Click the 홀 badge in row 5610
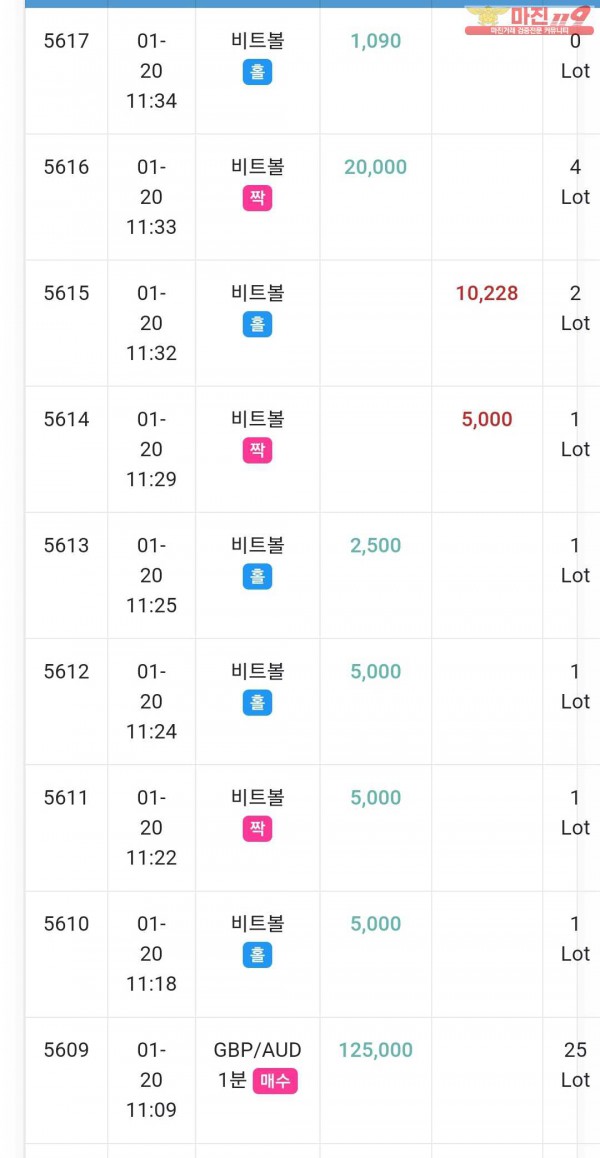This screenshot has height=1158, width=600. [x=257, y=954]
